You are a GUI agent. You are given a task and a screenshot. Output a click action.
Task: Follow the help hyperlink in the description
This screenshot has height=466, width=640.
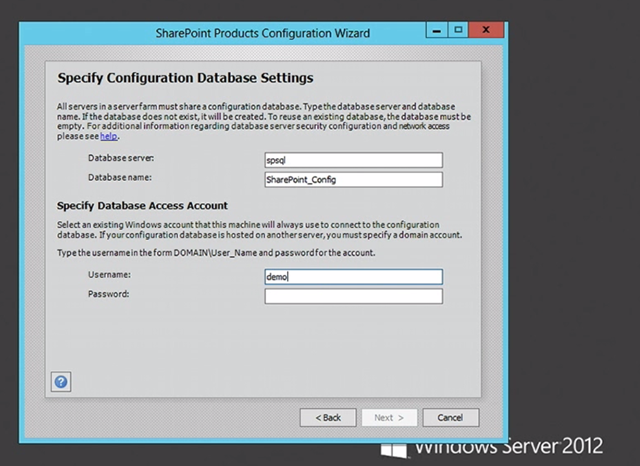[x=109, y=136]
